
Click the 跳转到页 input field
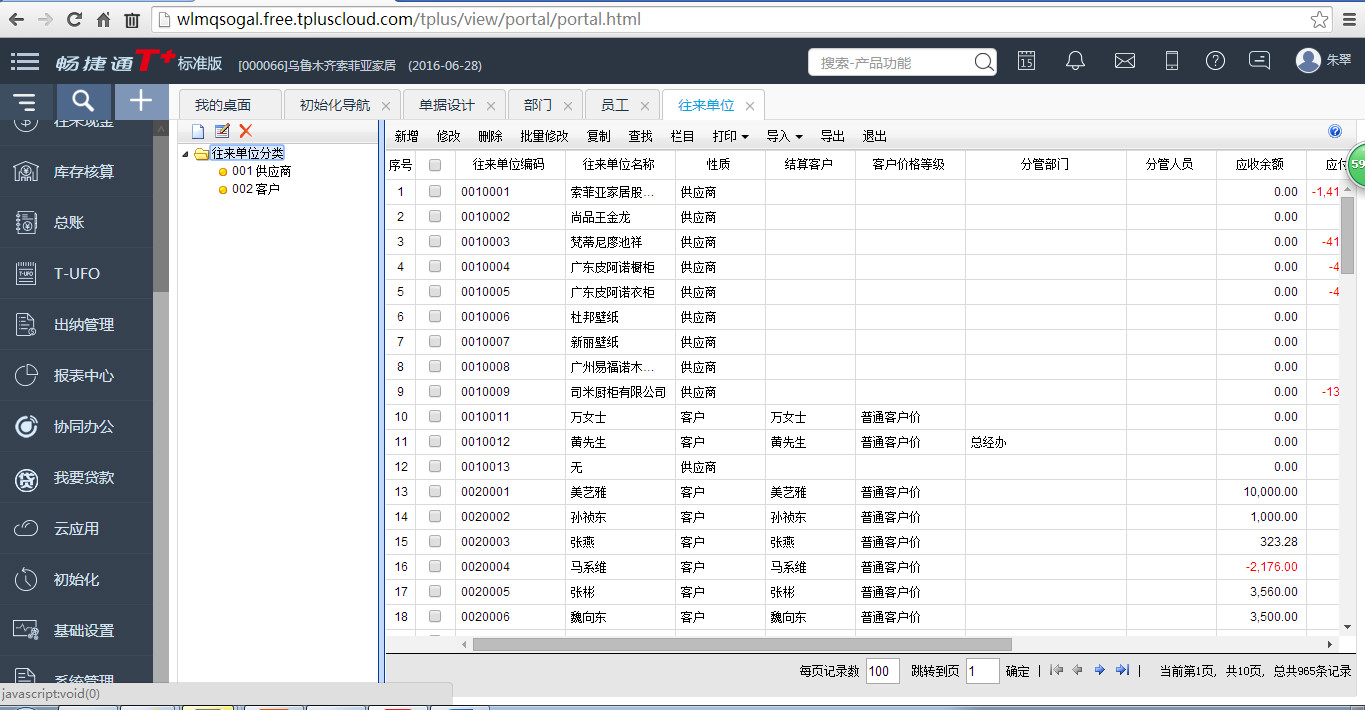click(983, 671)
